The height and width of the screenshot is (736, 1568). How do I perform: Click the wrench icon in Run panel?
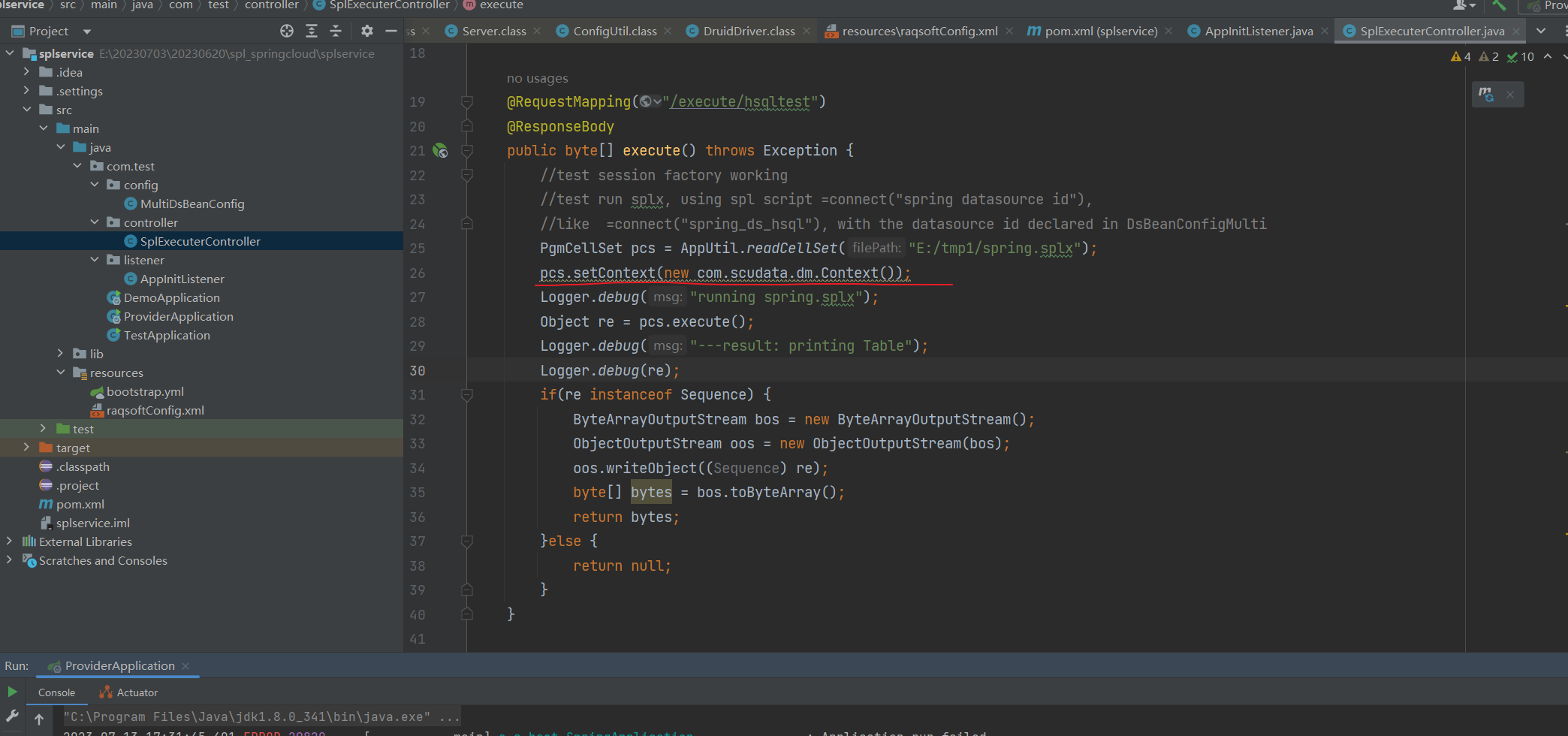point(12,716)
